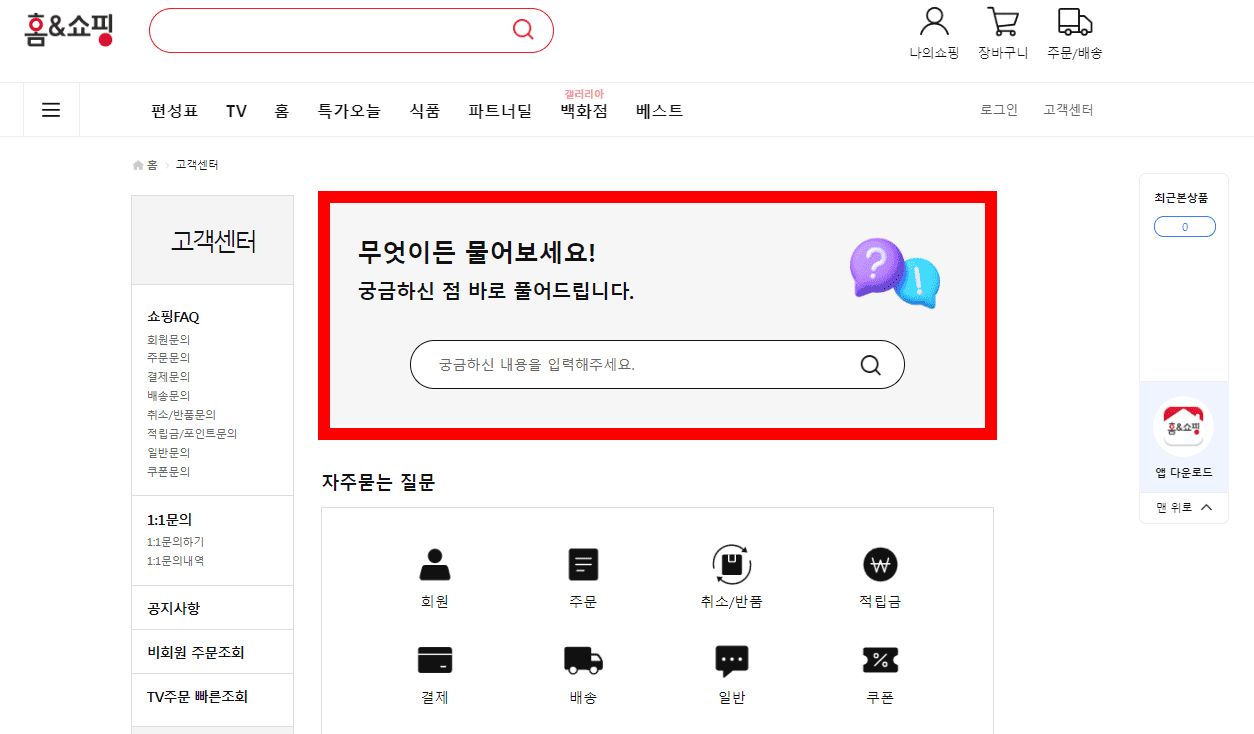Click the magnifier in the question search bar
This screenshot has width=1254, height=734.
[x=869, y=365]
